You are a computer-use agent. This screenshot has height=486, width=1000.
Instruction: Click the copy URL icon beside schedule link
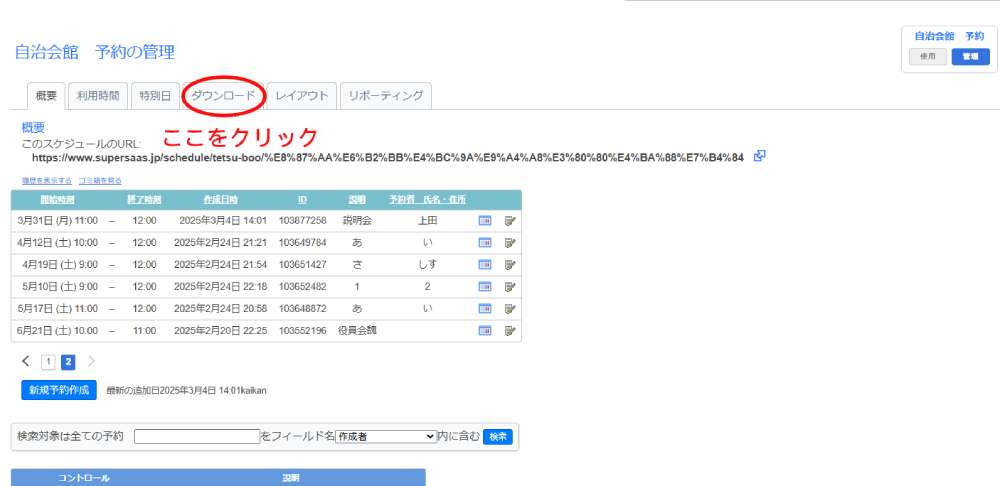760,156
